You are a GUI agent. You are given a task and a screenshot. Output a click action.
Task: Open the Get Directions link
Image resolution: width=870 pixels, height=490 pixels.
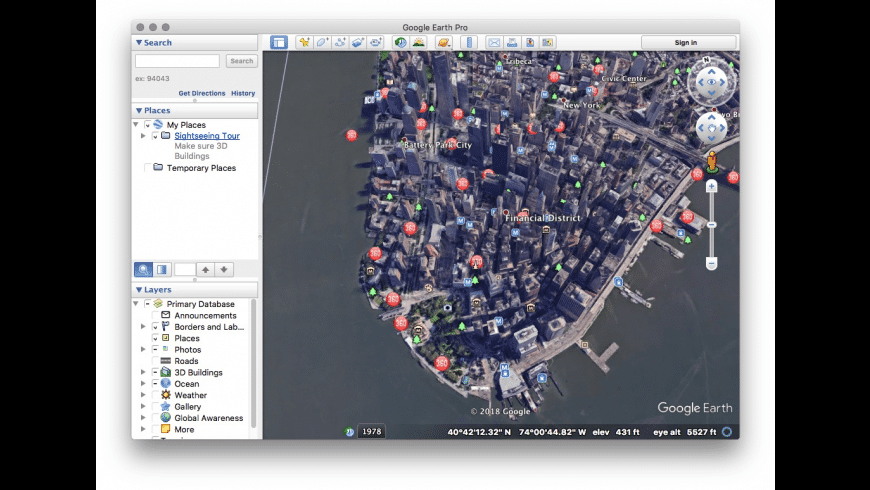(x=200, y=93)
